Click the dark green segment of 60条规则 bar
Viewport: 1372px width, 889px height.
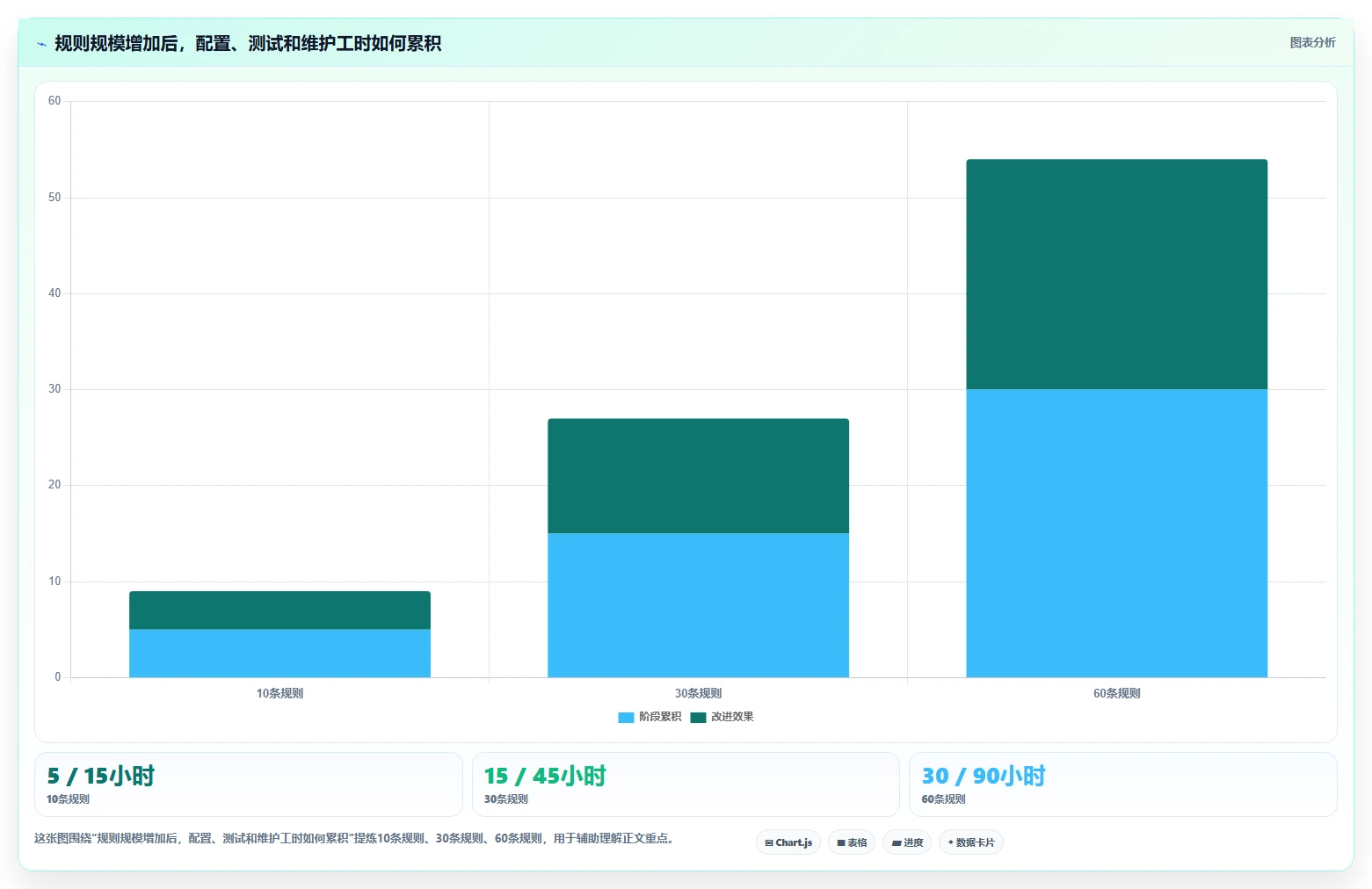tap(1116, 274)
